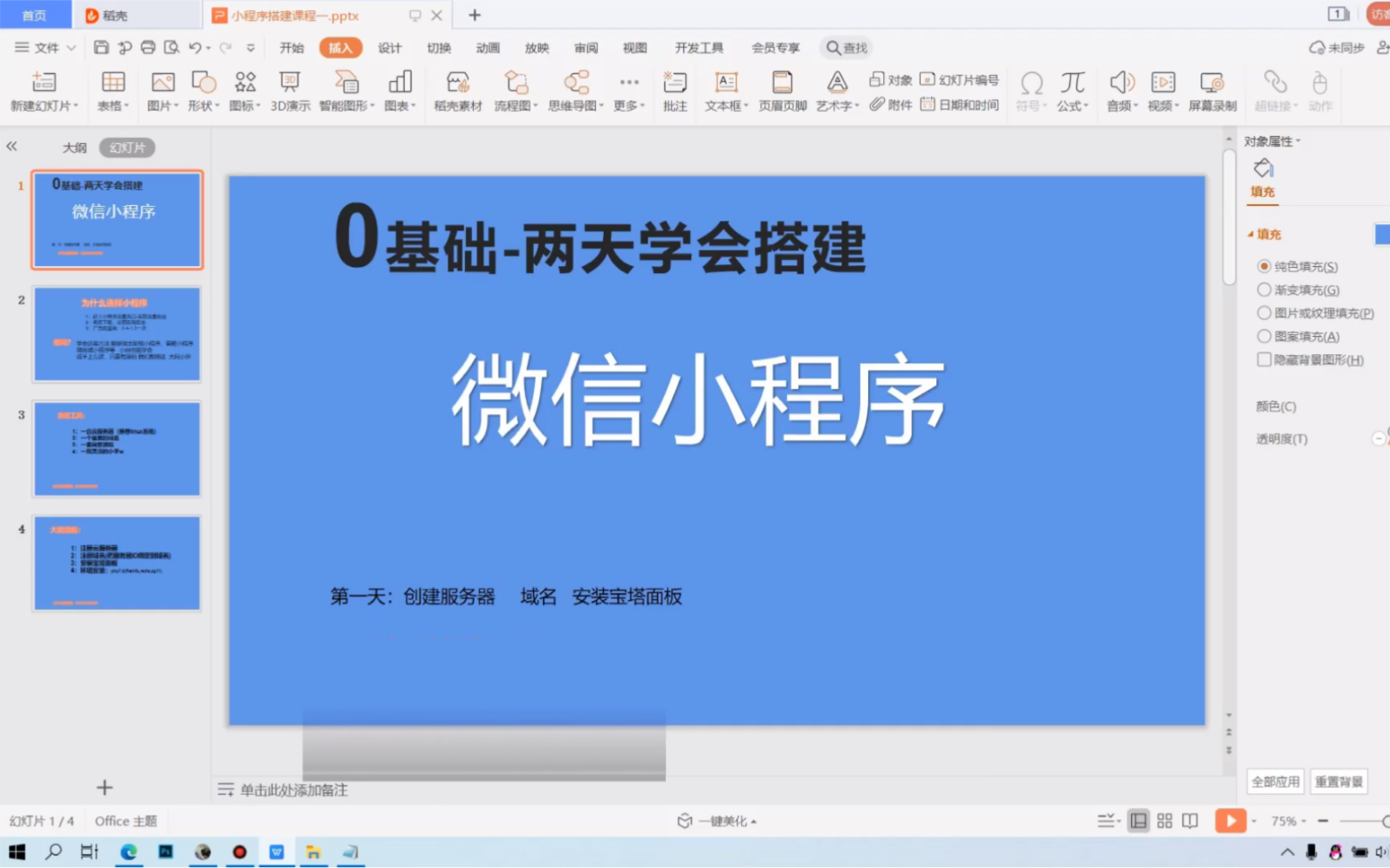The height and width of the screenshot is (868, 1390).
Task: Add a Comment (批注)
Action: [674, 91]
